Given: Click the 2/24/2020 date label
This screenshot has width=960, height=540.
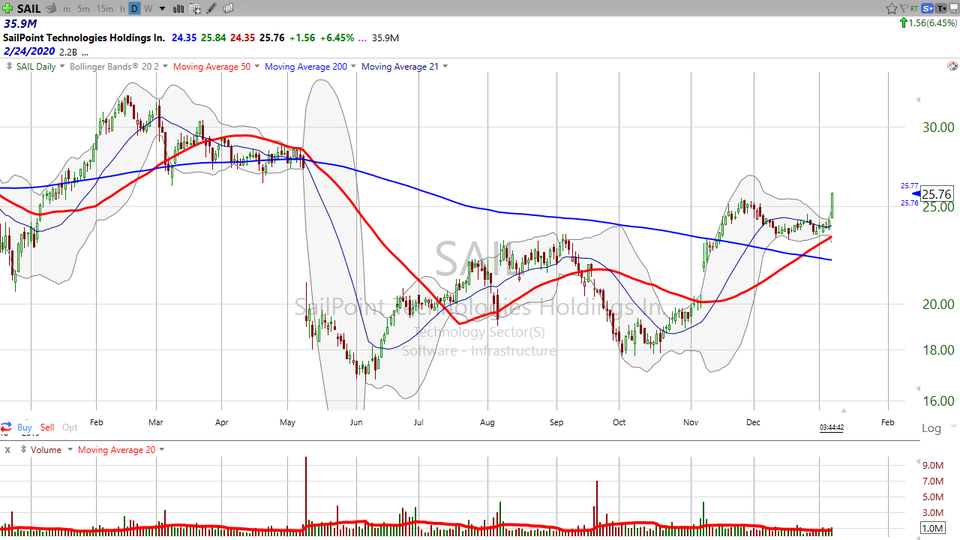Looking at the screenshot, I should click(29, 51).
